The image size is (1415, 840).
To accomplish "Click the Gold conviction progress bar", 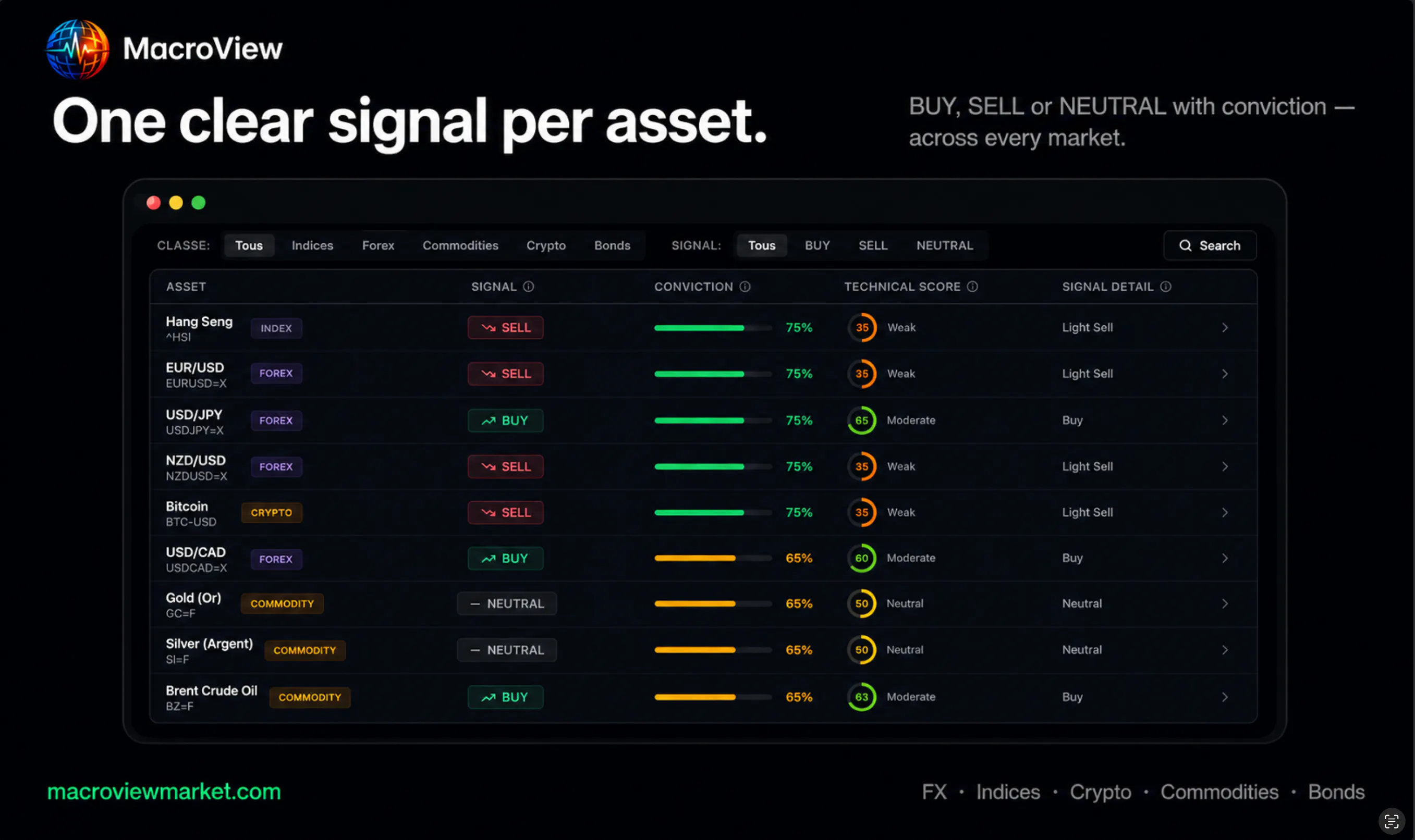I will [713, 604].
